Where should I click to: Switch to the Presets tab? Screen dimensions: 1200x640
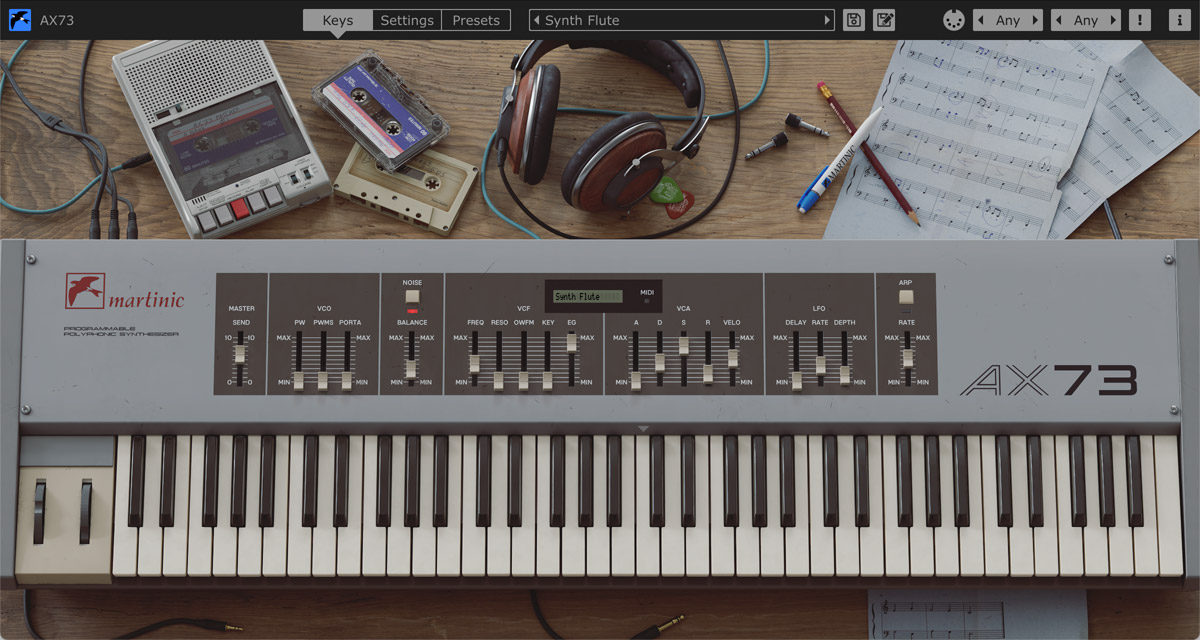[477, 19]
